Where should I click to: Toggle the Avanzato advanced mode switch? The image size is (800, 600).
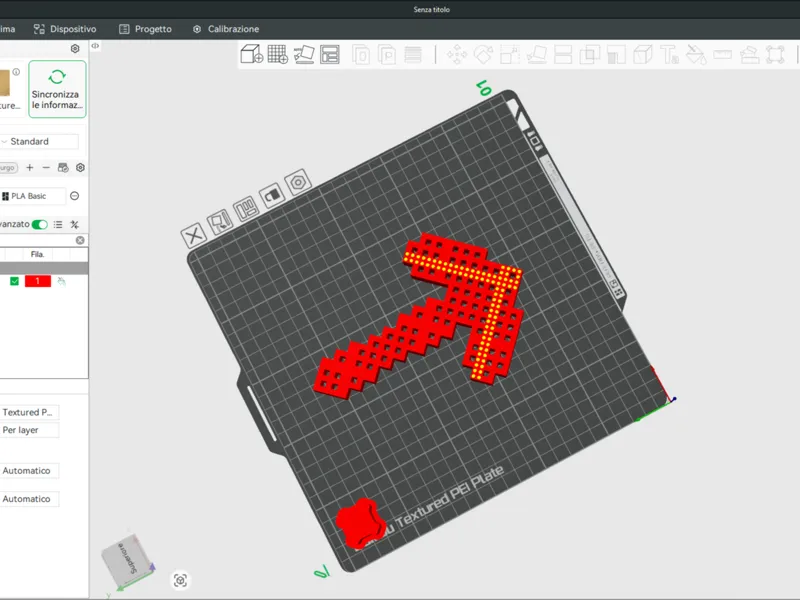(39, 224)
